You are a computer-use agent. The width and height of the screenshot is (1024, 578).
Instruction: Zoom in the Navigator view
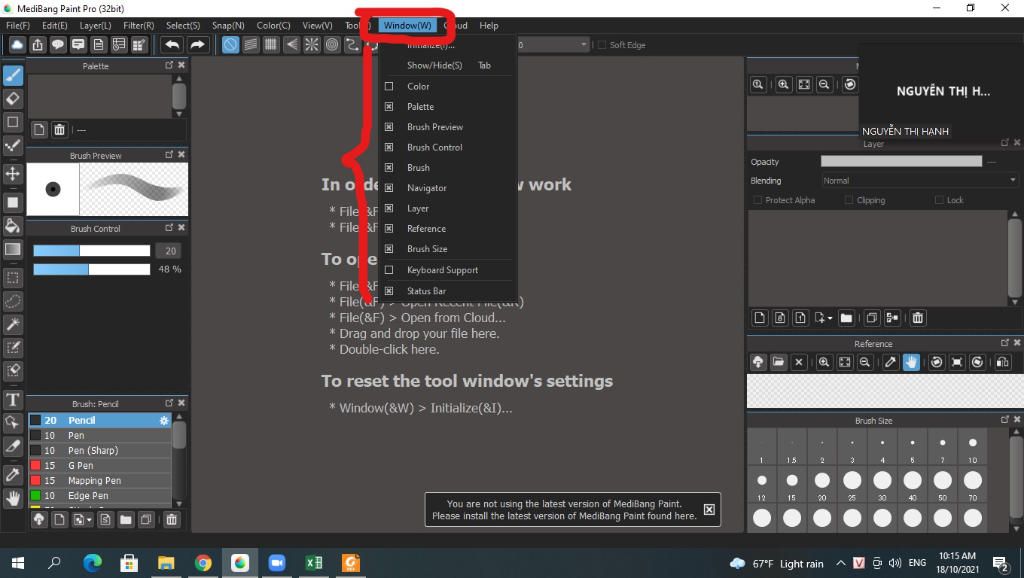783,84
